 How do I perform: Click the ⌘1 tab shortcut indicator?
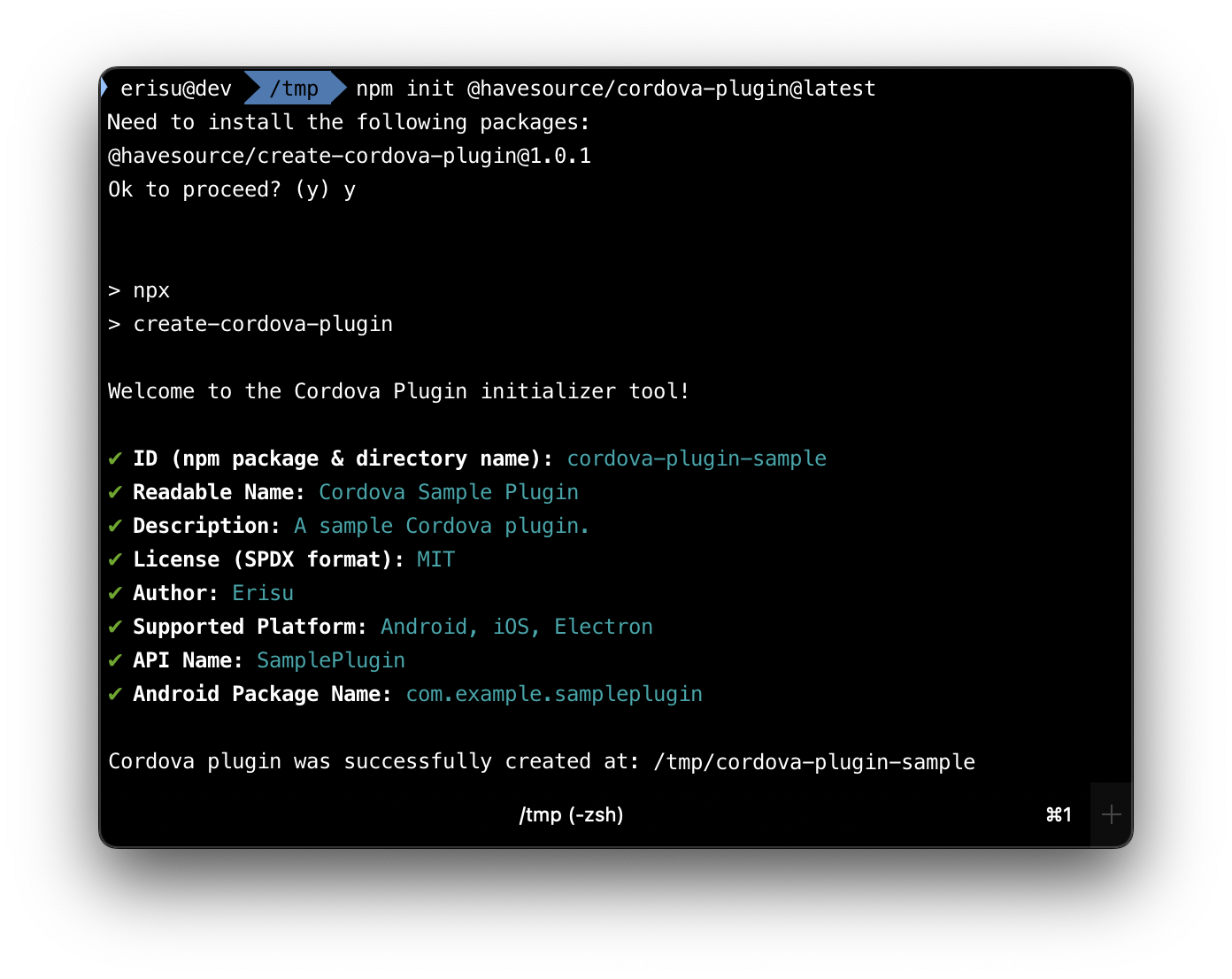pos(1059,814)
